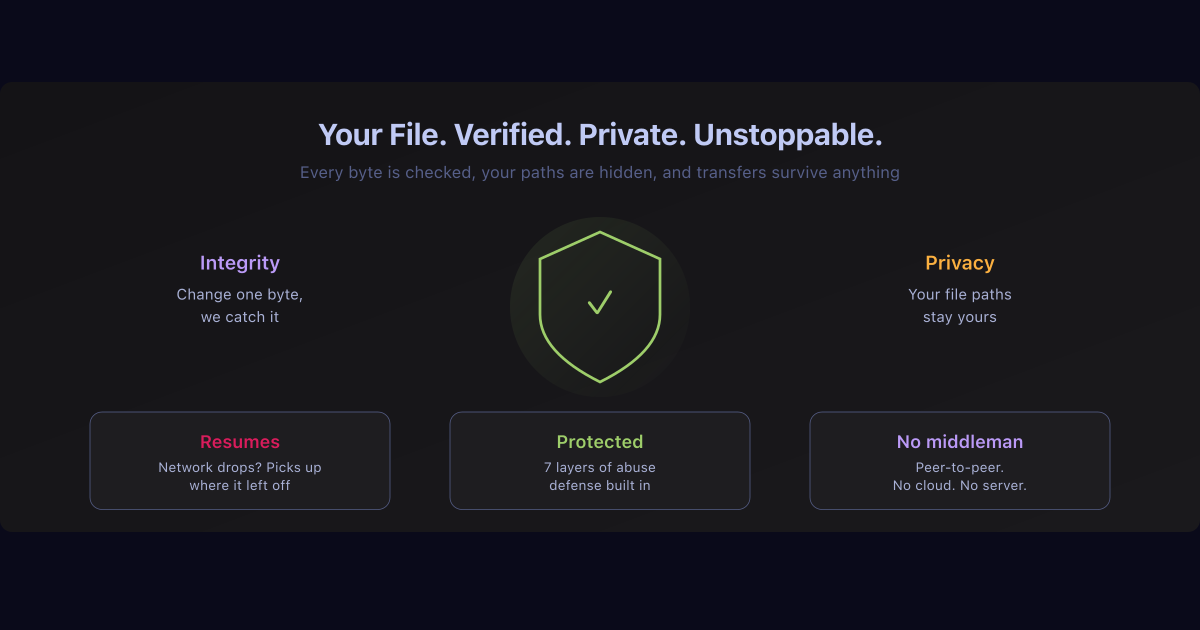This screenshot has width=1200, height=630.
Task: Expand the Privacy description text
Action: 959,305
